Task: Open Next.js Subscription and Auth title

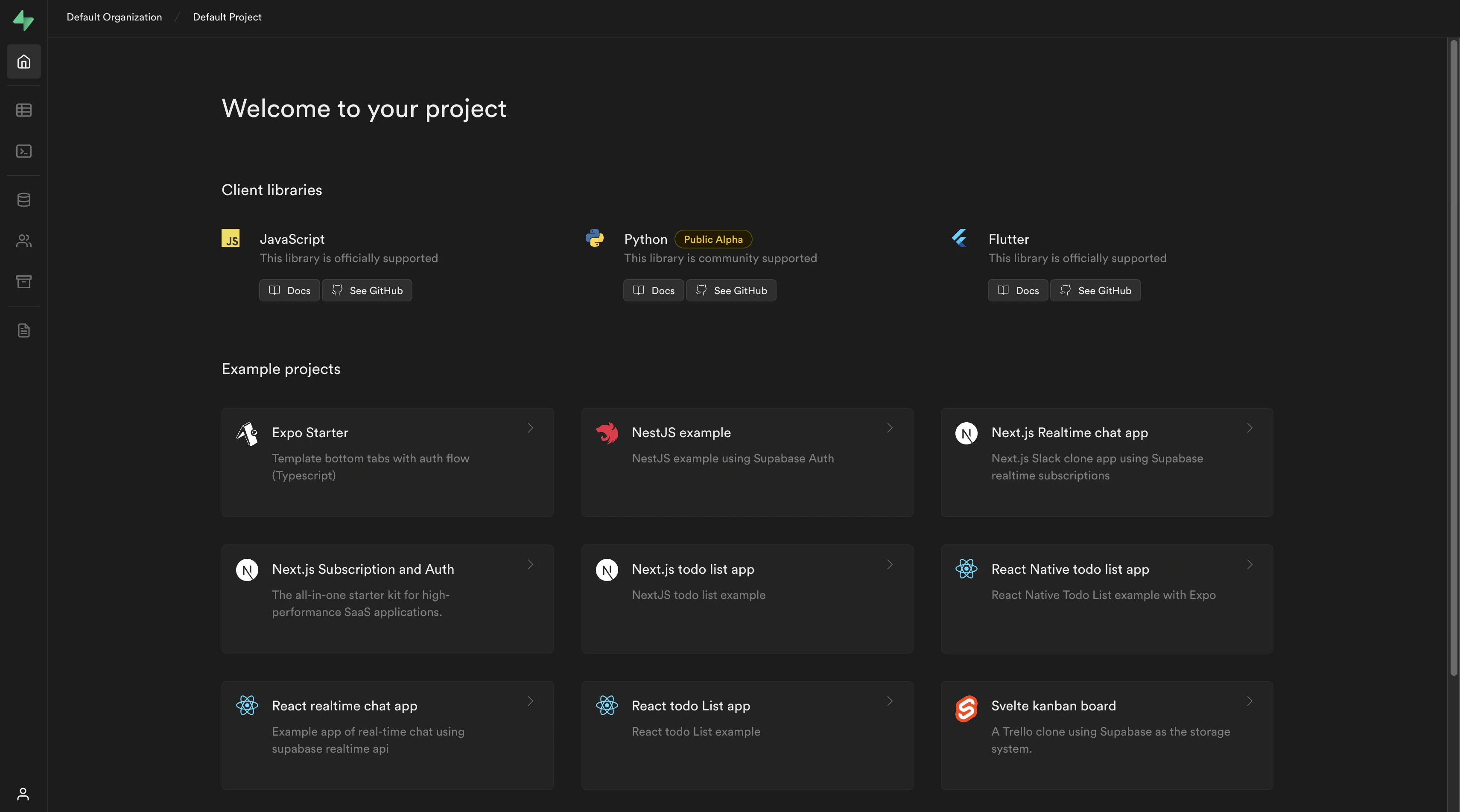Action: click(x=363, y=569)
